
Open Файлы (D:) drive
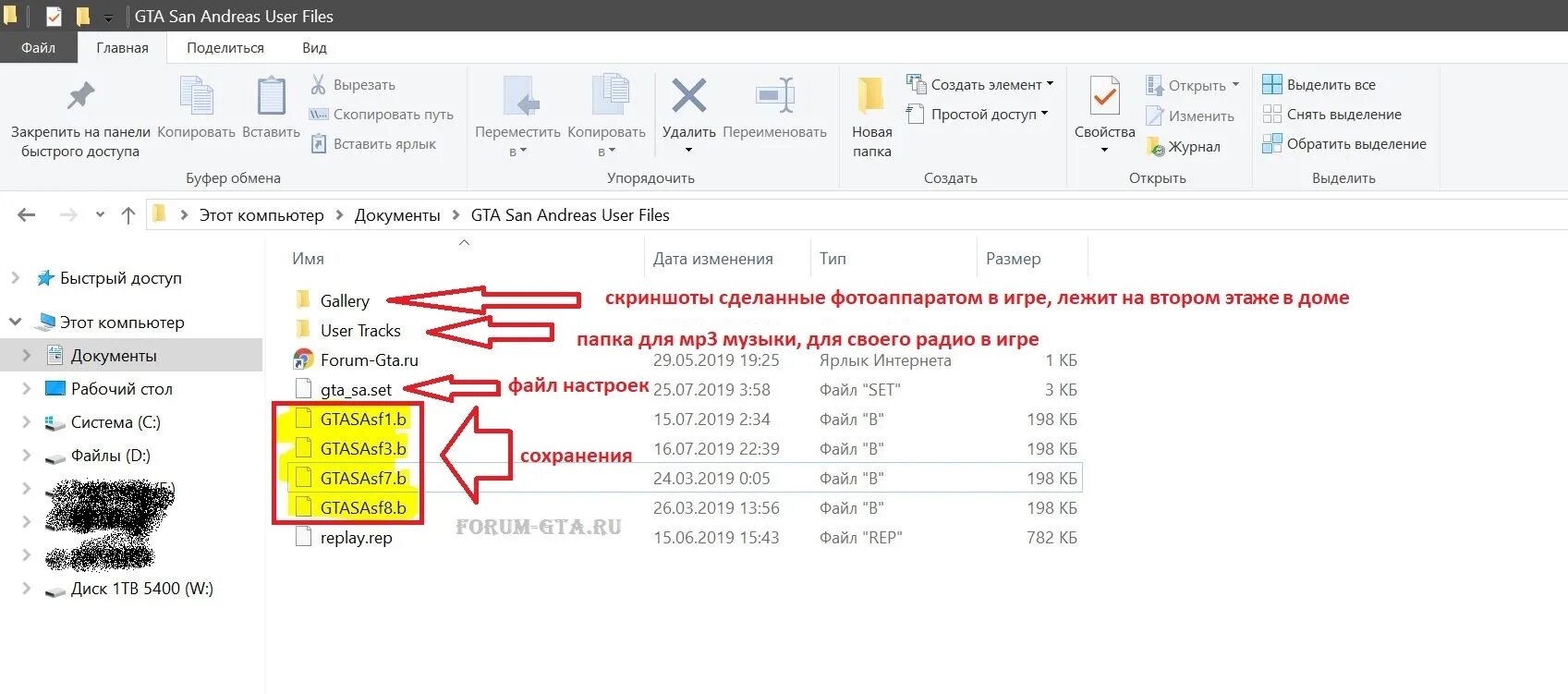(98, 455)
